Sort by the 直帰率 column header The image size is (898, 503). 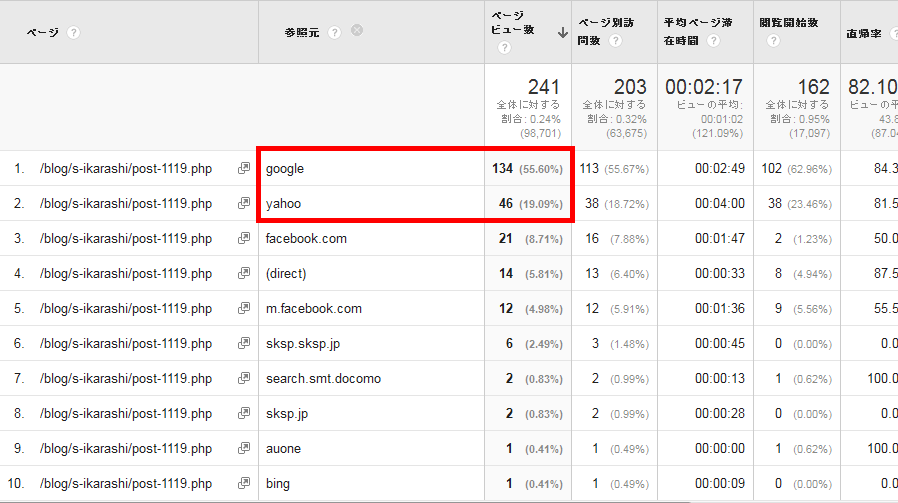pyautogui.click(x=866, y=32)
